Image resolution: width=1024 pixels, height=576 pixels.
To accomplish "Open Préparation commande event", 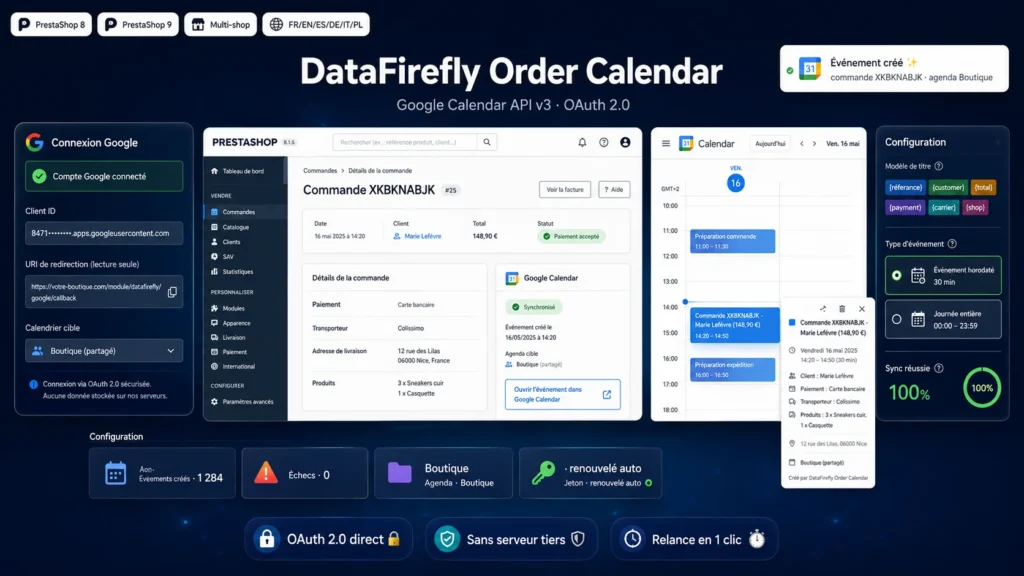I will click(x=733, y=241).
